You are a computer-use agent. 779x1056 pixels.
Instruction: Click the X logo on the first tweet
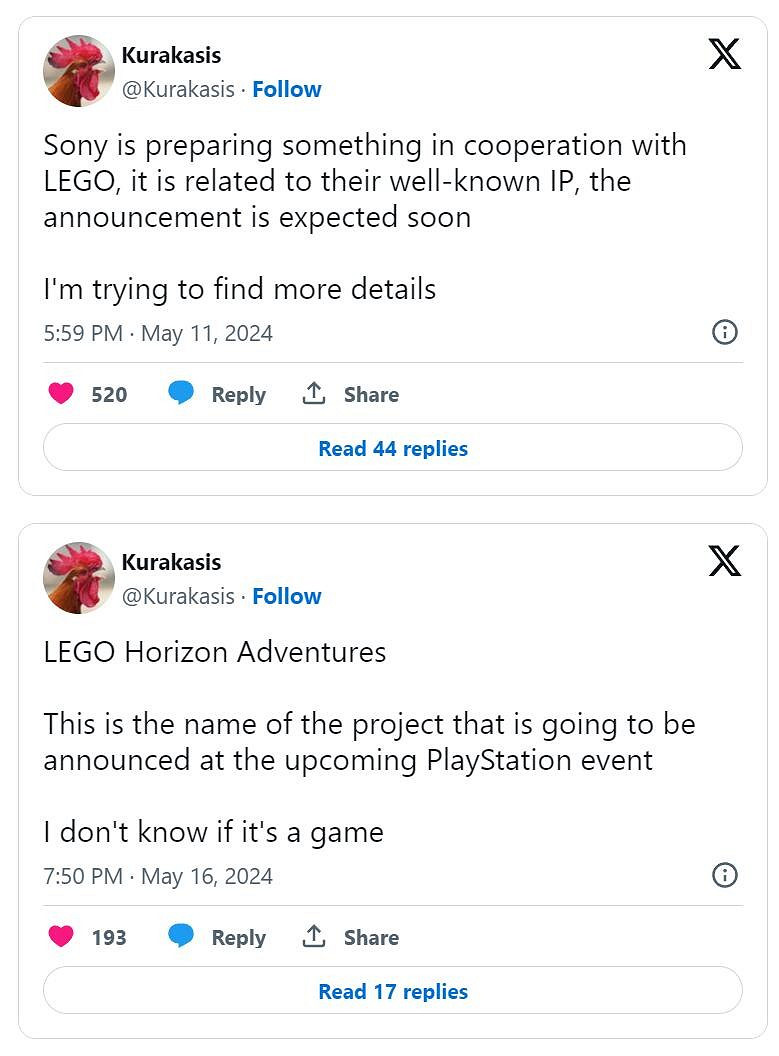tap(724, 54)
